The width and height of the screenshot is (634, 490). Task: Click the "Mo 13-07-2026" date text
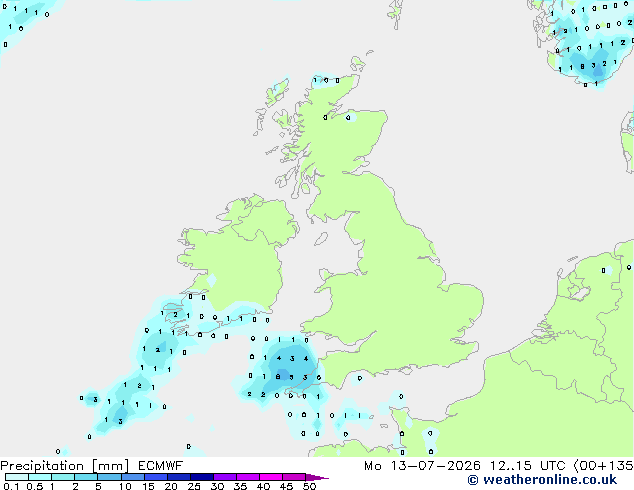coord(422,466)
